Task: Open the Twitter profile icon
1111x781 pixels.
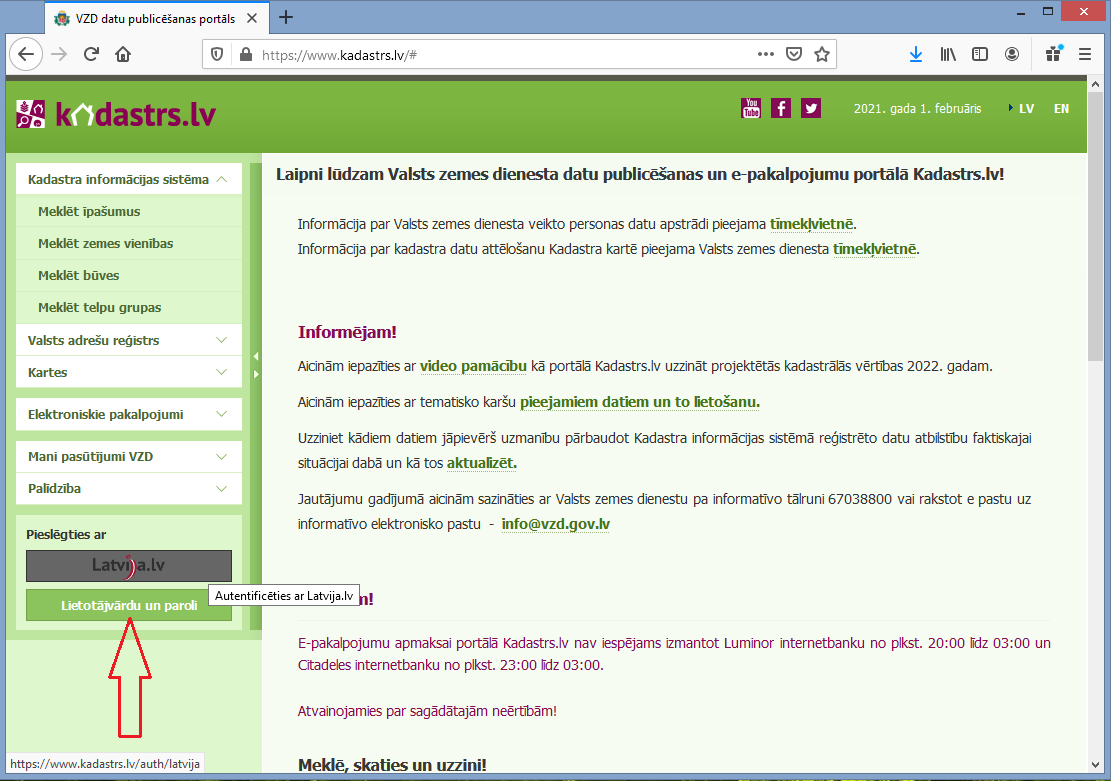Action: pyautogui.click(x=811, y=108)
